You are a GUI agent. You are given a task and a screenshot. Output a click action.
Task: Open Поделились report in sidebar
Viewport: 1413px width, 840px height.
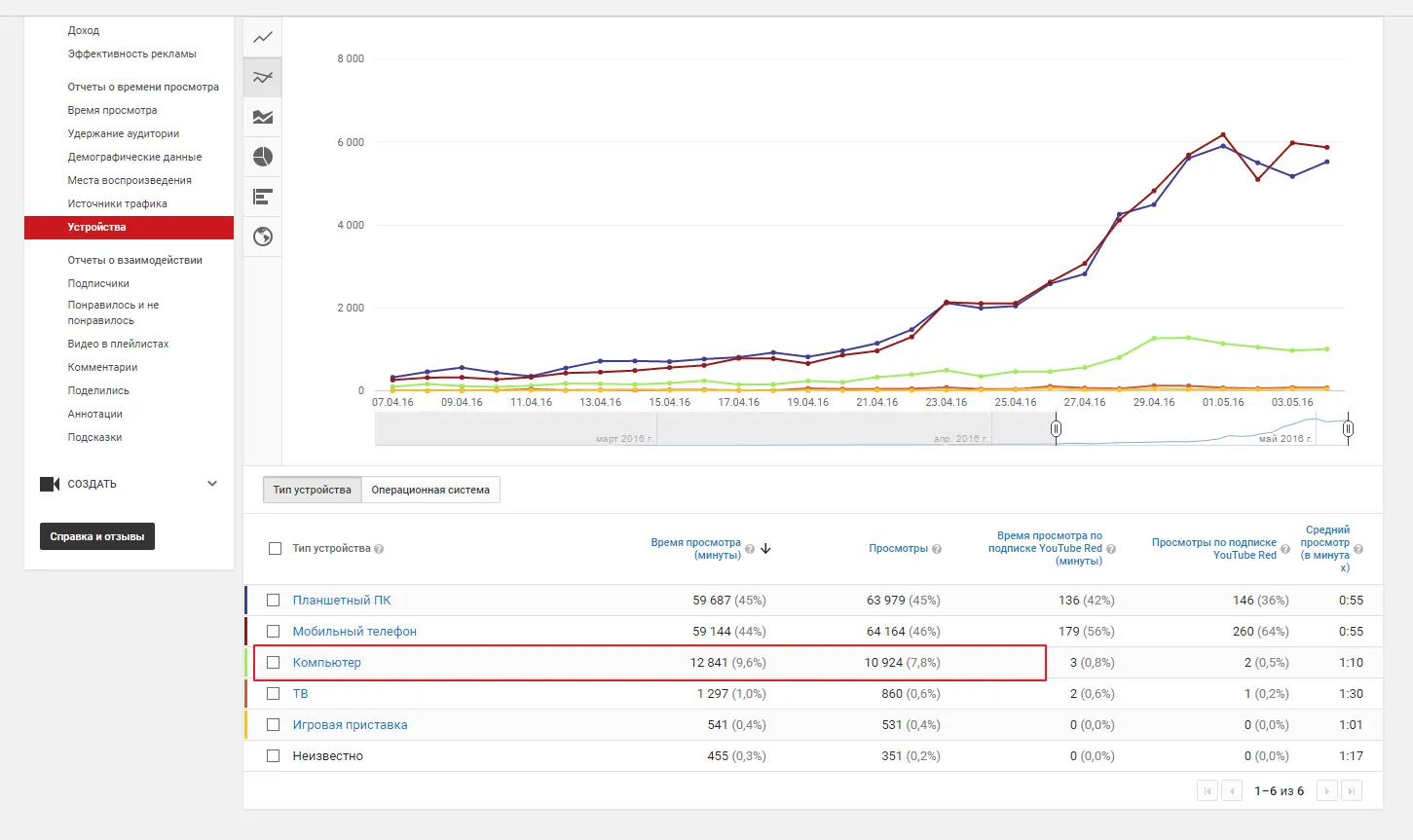coord(98,391)
